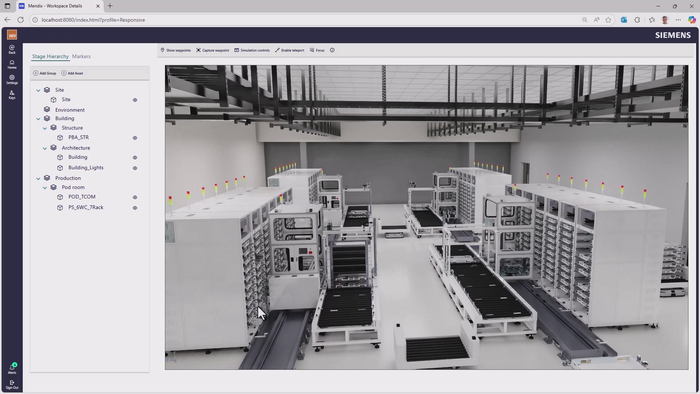Select the Production group label
The height and width of the screenshot is (394, 700).
tap(68, 178)
